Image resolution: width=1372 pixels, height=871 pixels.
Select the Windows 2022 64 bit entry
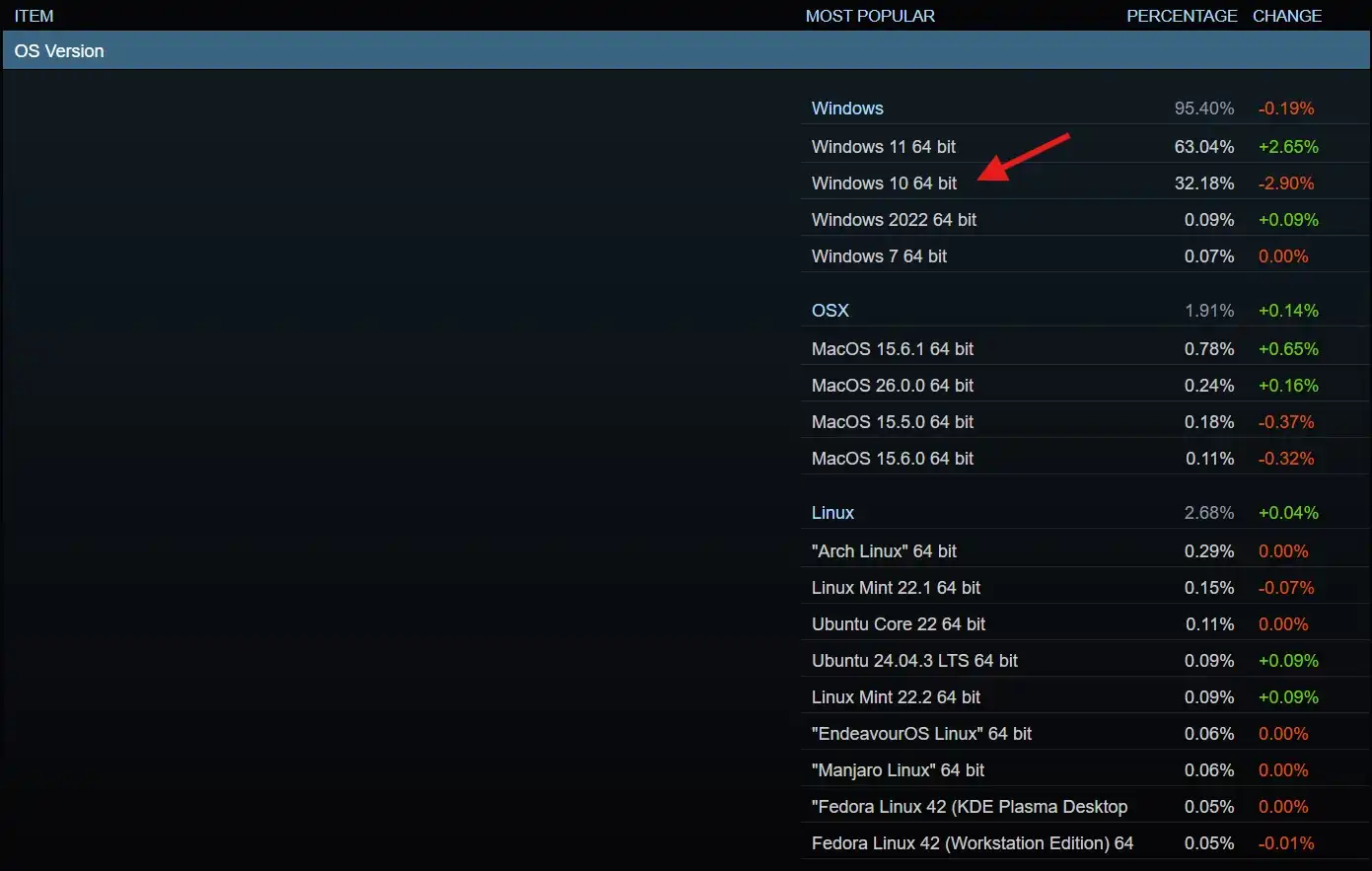894,220
